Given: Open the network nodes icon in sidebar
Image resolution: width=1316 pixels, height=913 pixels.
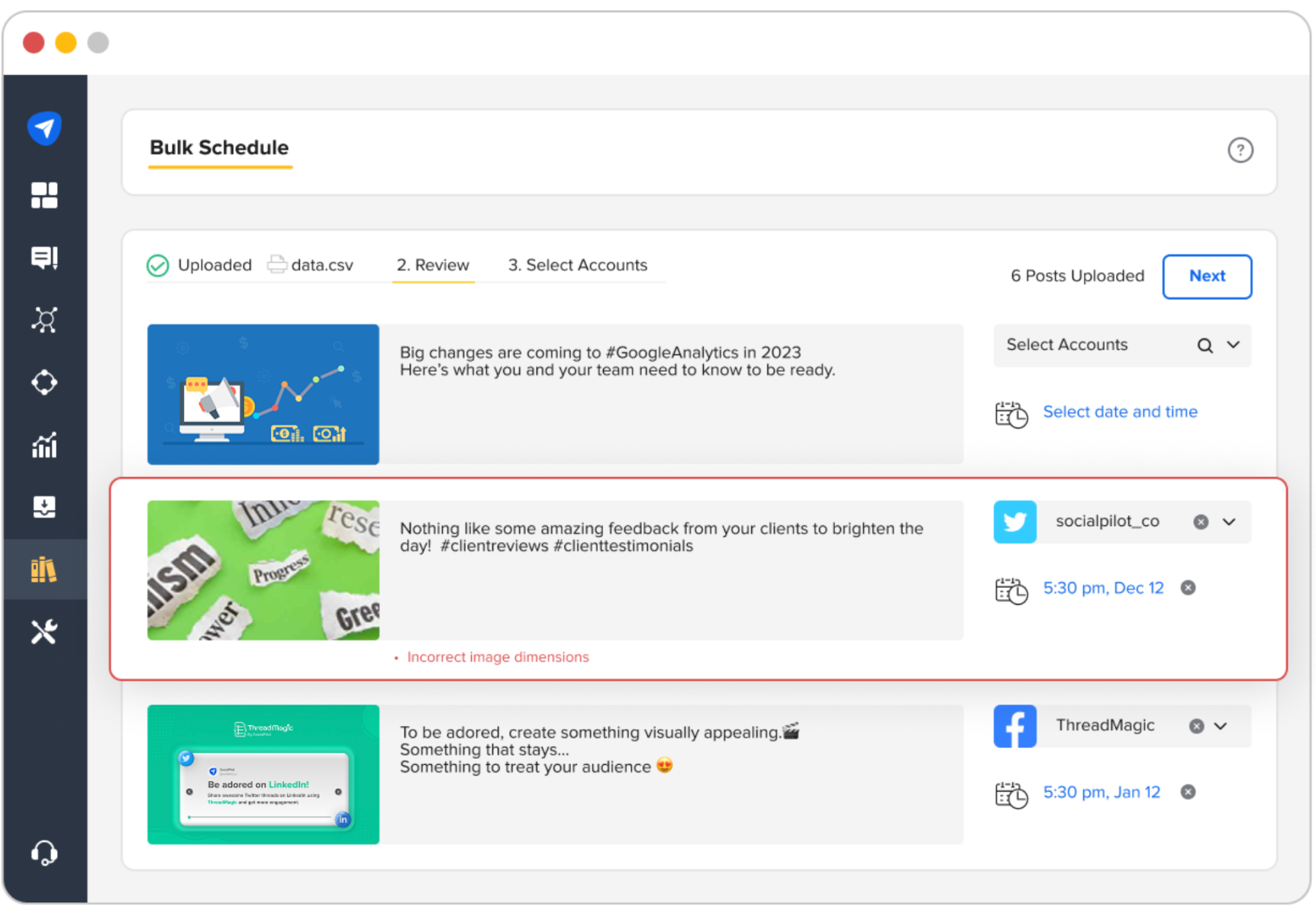Looking at the screenshot, I should (x=44, y=320).
